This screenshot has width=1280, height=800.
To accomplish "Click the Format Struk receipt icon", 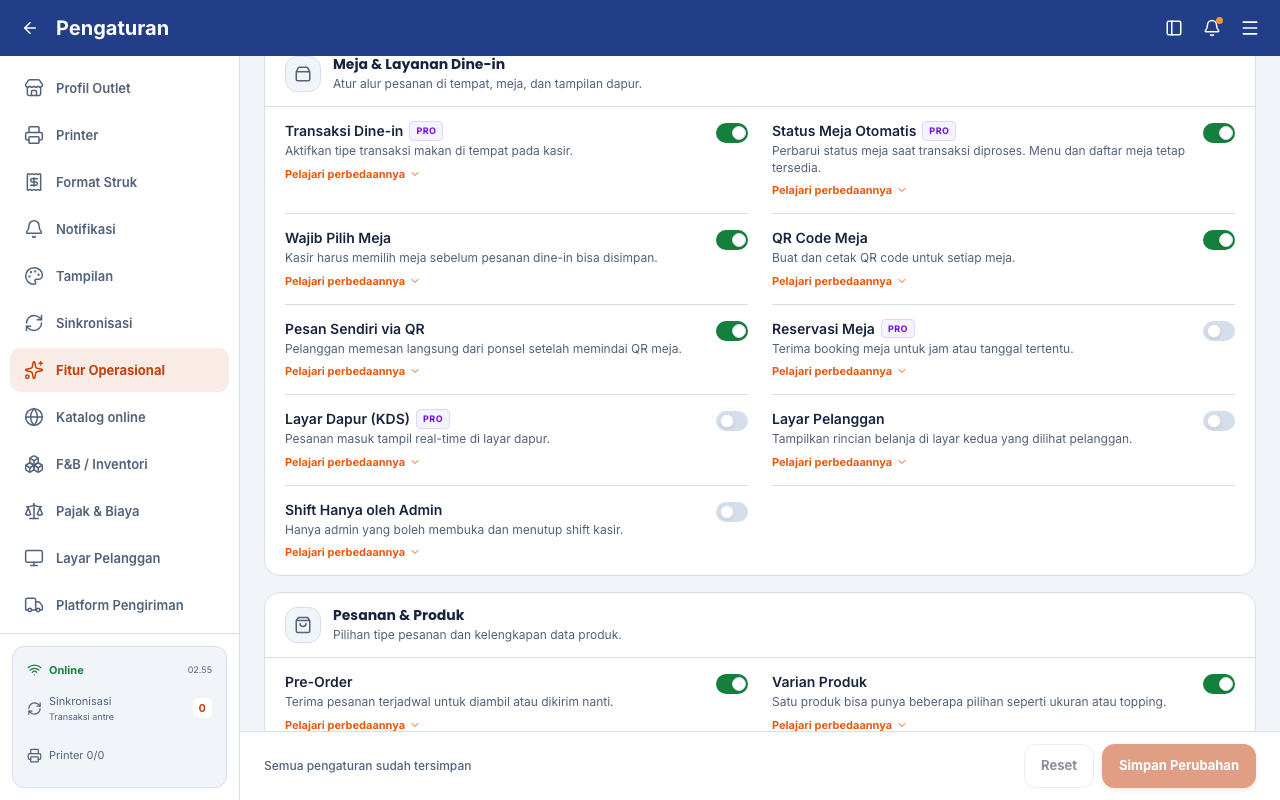I will [34, 182].
